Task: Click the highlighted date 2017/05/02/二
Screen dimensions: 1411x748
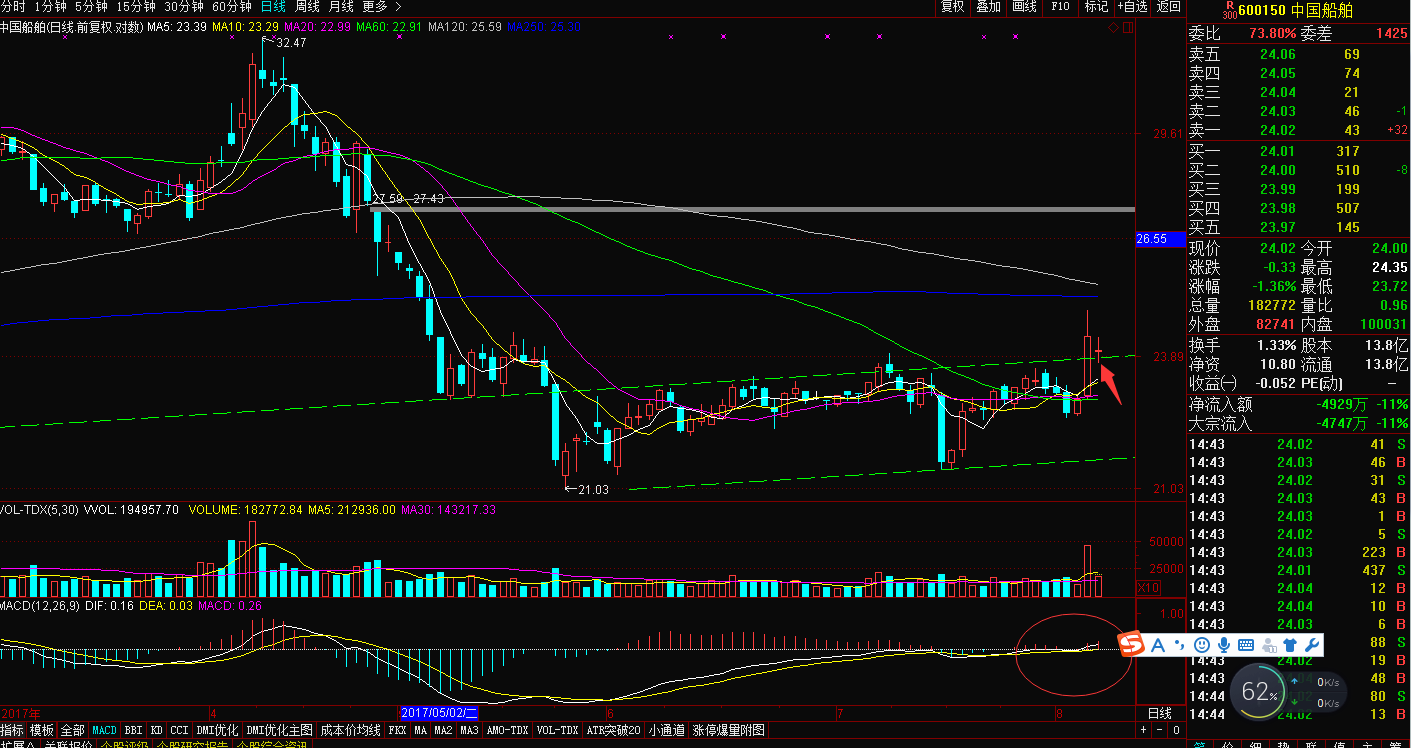Action: tap(441, 712)
